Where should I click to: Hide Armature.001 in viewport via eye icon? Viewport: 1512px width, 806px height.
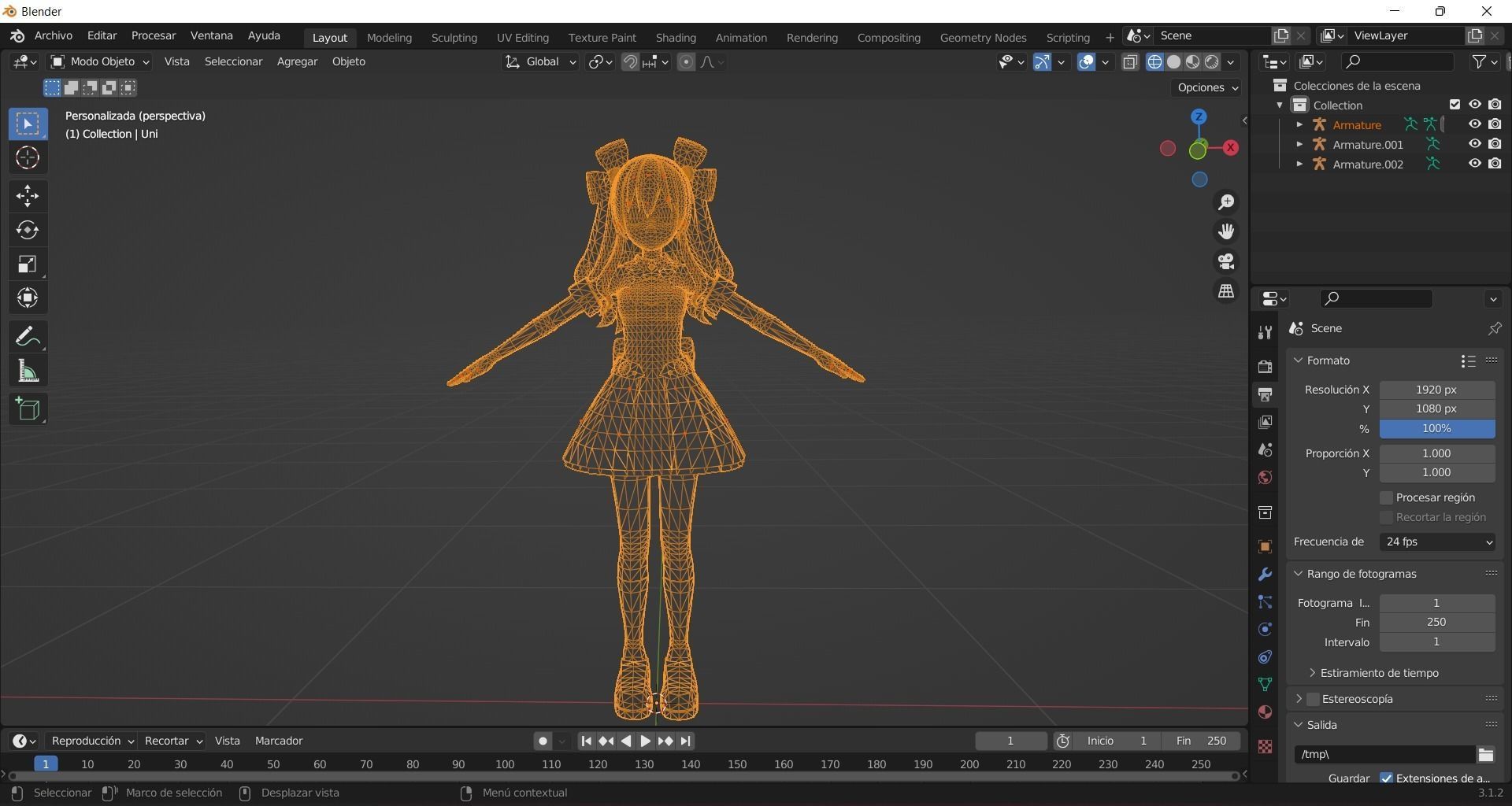click(x=1475, y=144)
